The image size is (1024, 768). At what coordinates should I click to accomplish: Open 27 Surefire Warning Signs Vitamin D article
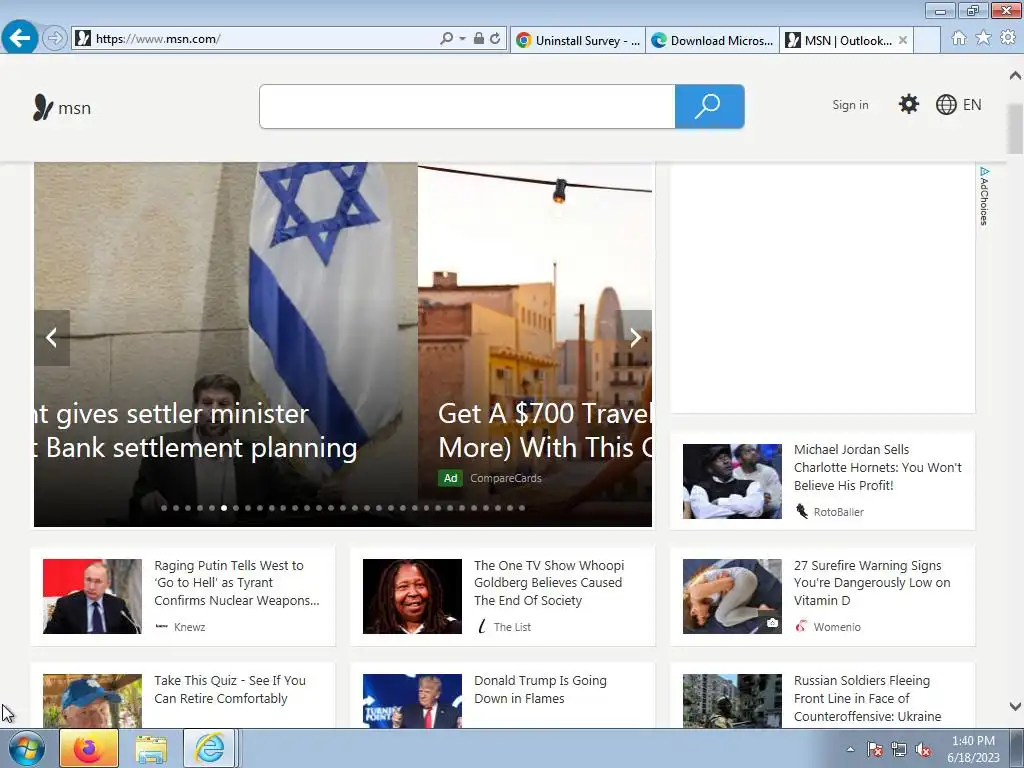[872, 583]
